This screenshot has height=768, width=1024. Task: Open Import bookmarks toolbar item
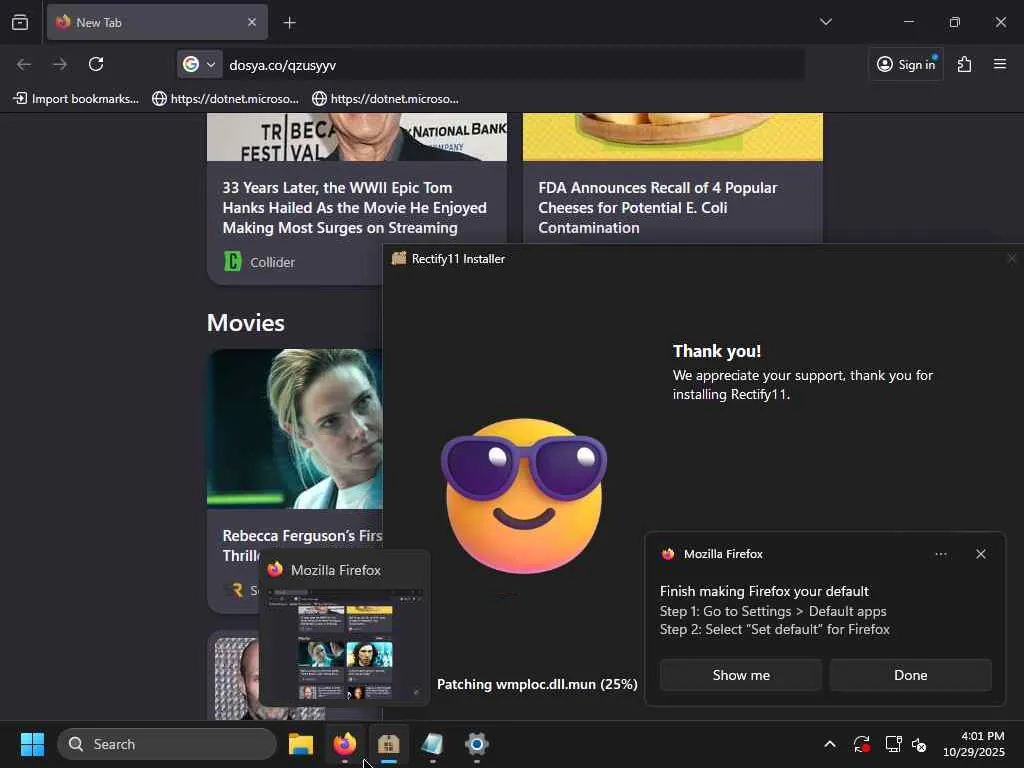point(76,99)
